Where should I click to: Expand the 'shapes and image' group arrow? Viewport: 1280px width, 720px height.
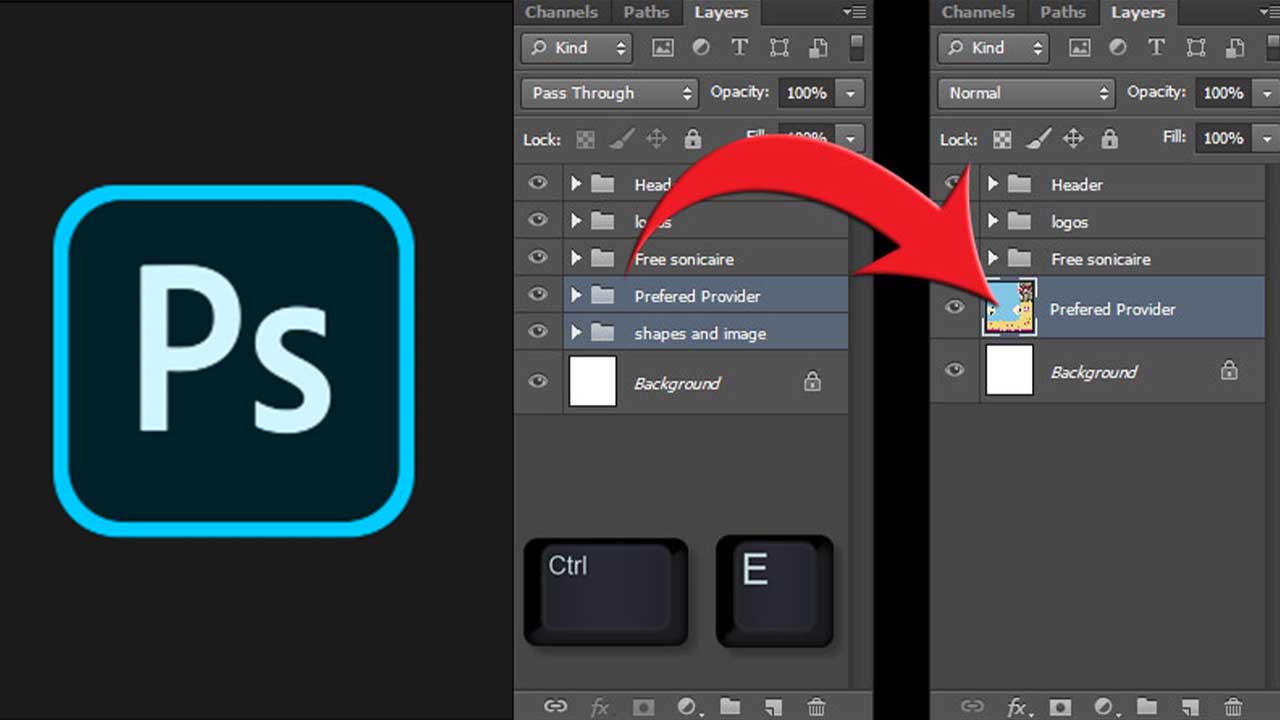pos(576,332)
